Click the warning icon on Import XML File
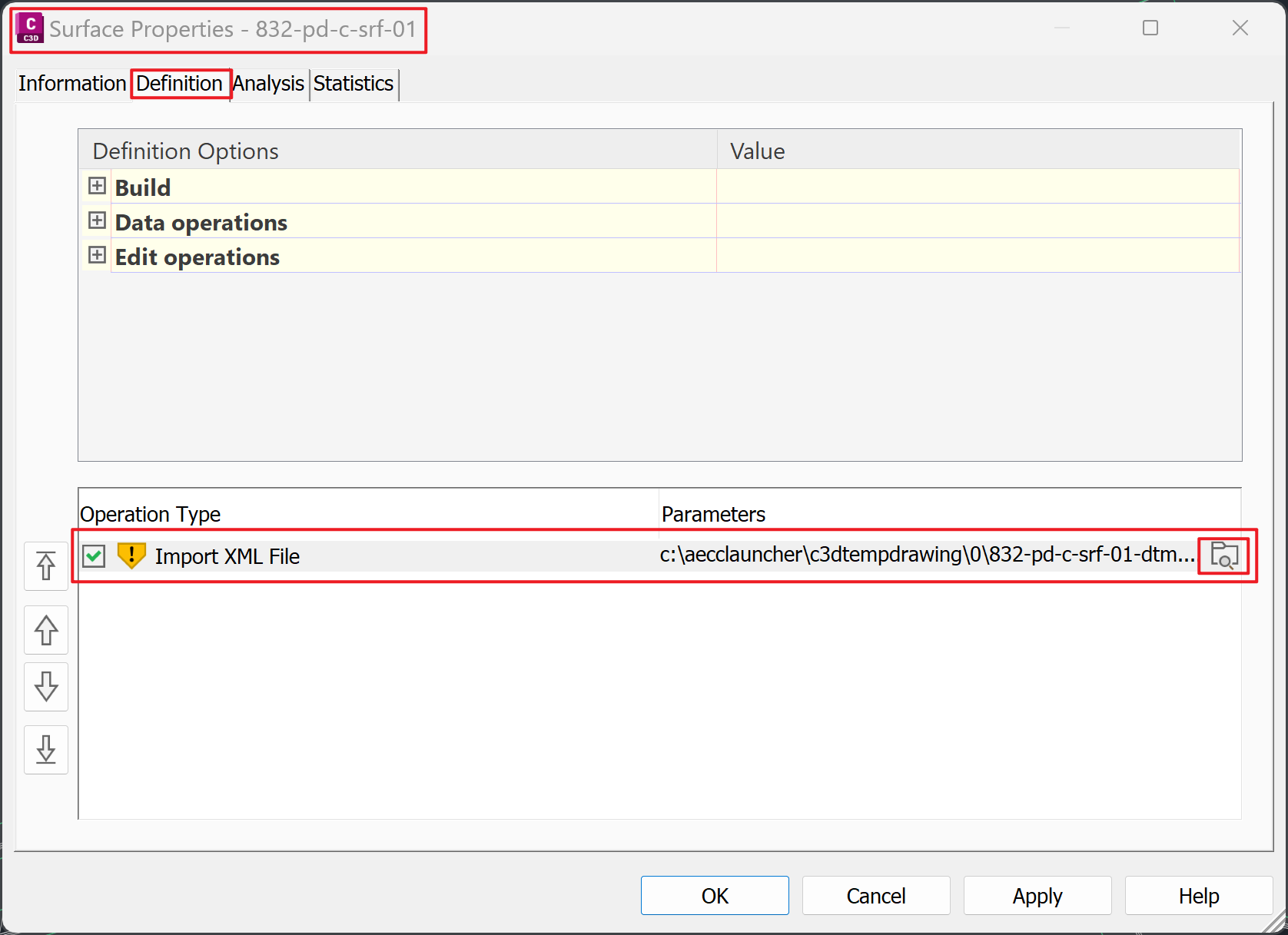The image size is (1288, 935). (x=131, y=555)
